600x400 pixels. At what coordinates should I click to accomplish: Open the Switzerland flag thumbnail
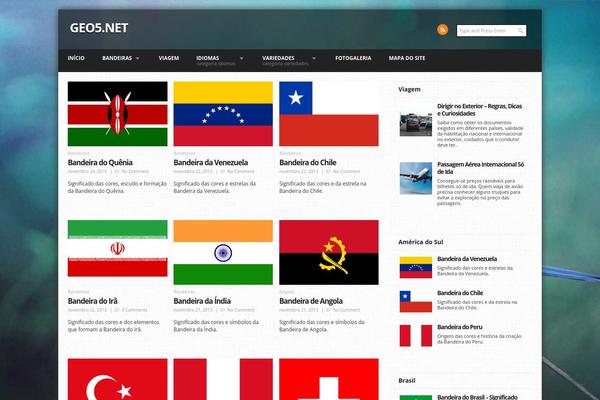click(x=329, y=379)
